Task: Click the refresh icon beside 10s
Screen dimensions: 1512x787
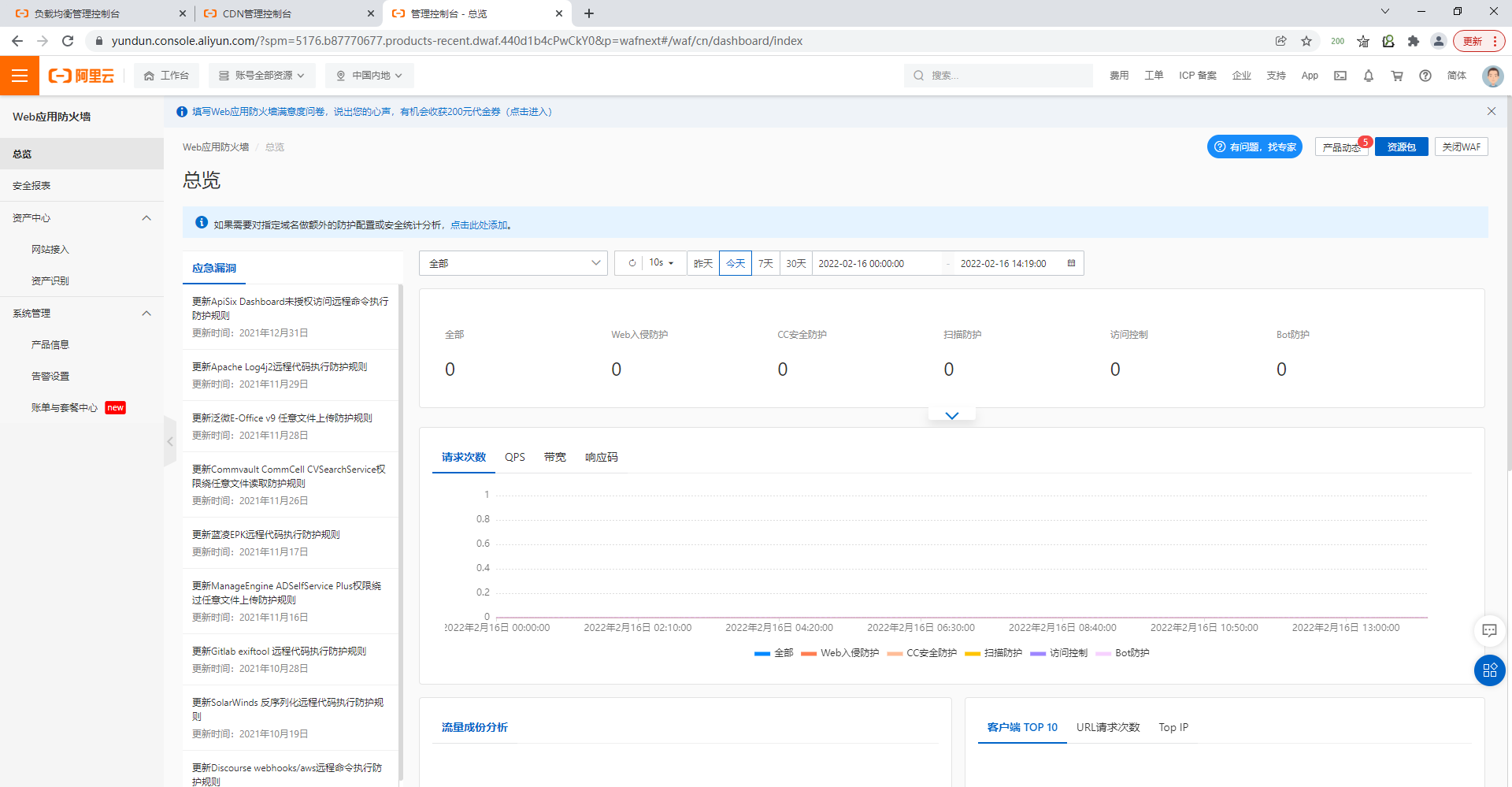Action: (x=632, y=263)
